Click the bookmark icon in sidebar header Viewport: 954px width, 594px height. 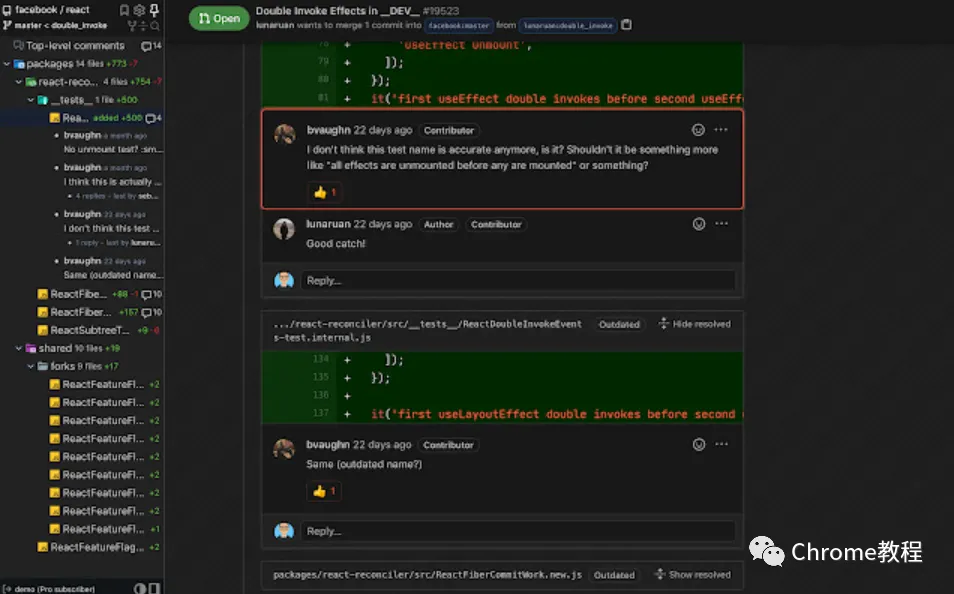coord(124,10)
